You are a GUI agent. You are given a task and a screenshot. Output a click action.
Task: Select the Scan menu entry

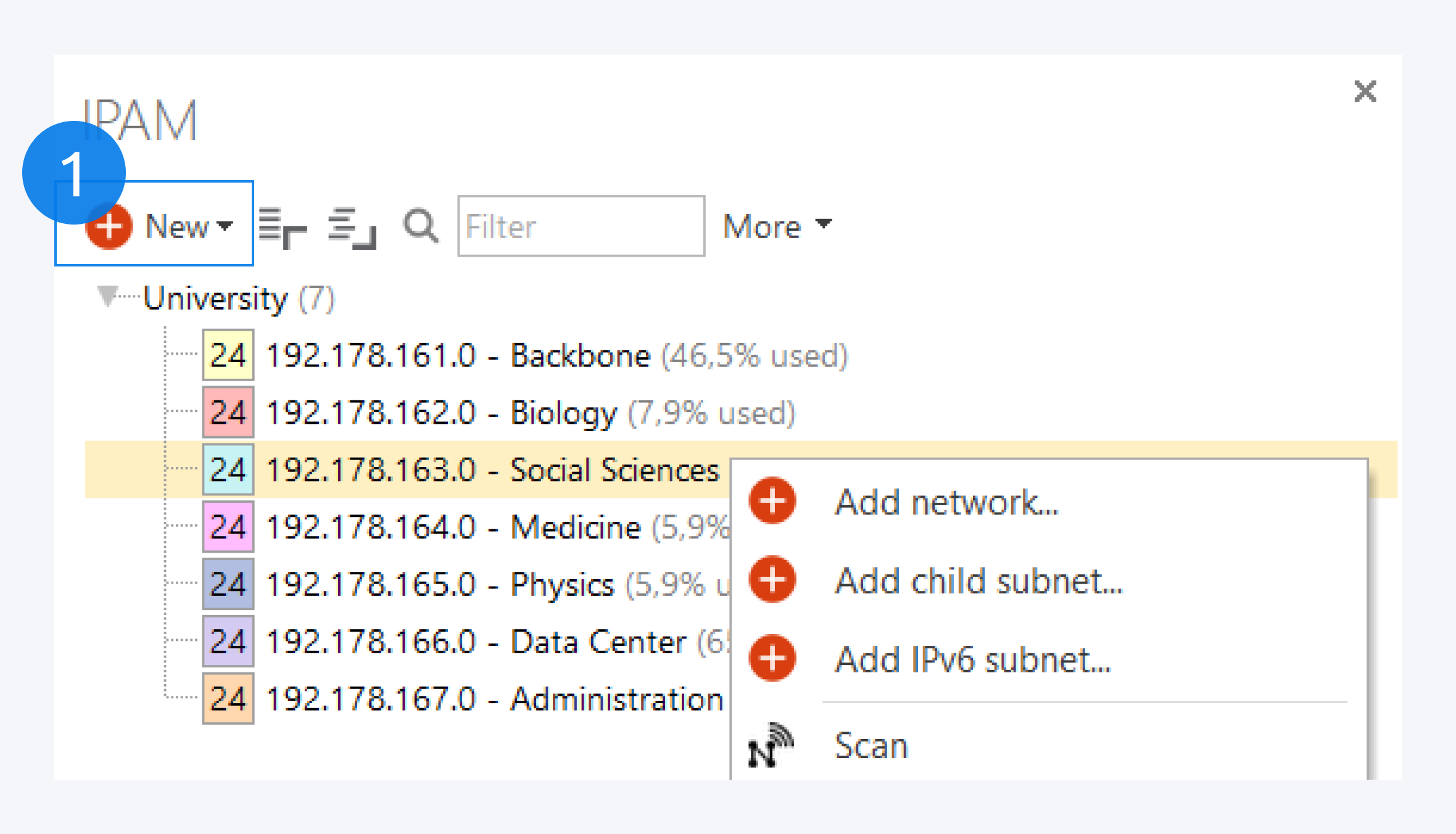tap(871, 746)
